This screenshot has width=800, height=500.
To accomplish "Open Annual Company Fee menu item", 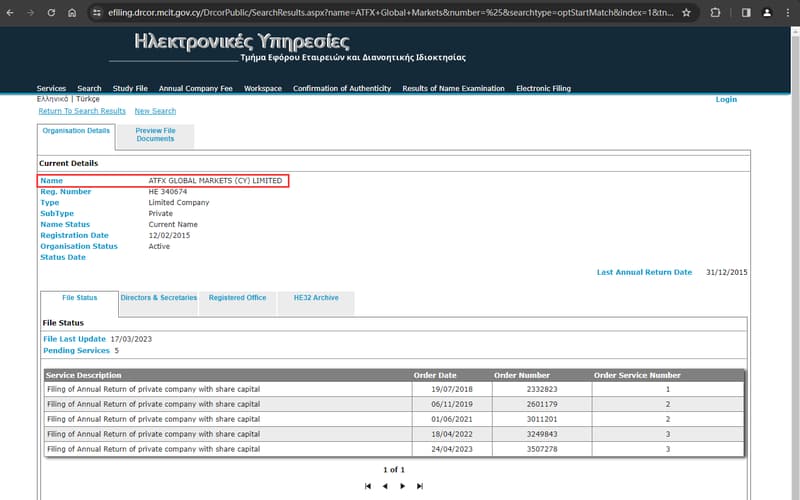I will [195, 88].
